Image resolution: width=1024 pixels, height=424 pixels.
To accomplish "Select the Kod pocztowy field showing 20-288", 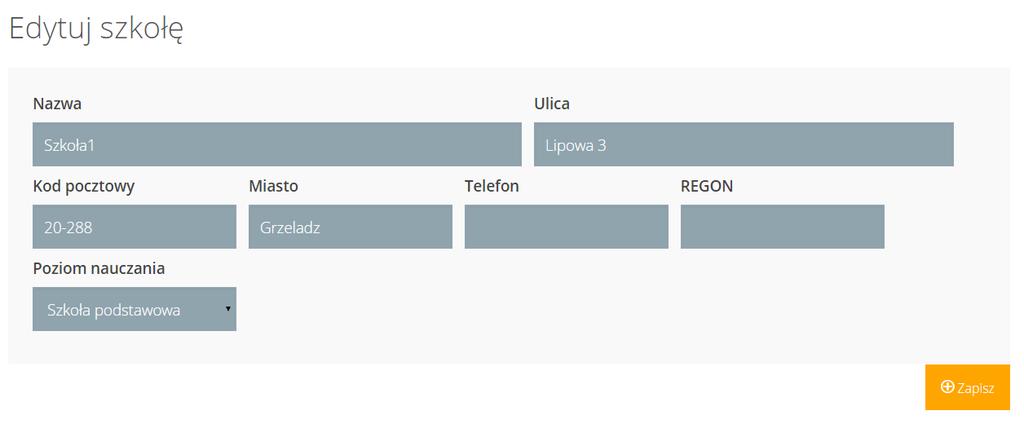I will 135,227.
